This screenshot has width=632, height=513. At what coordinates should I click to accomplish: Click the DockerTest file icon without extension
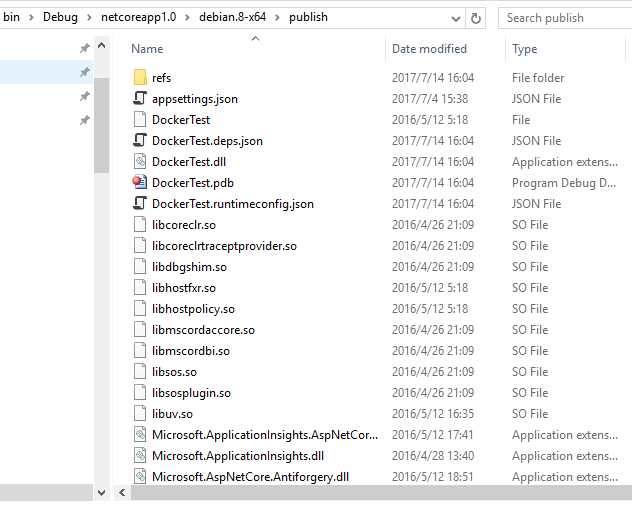pyautogui.click(x=140, y=119)
